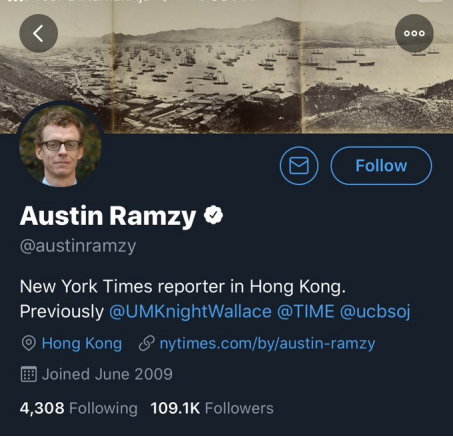
Task: View the 4,308 Following list
Action: tap(79, 408)
